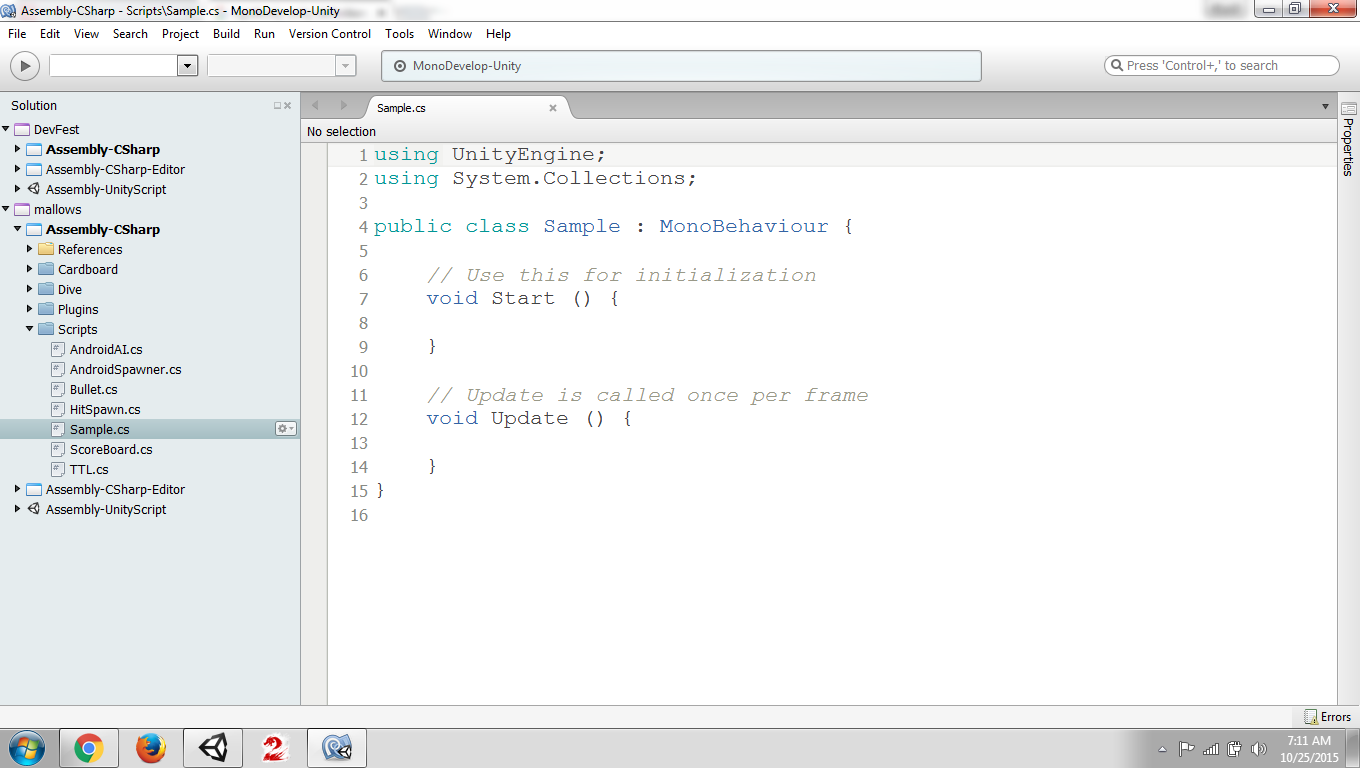The height and width of the screenshot is (768, 1360).
Task: Open the Windows Start menu
Action: click(26, 748)
